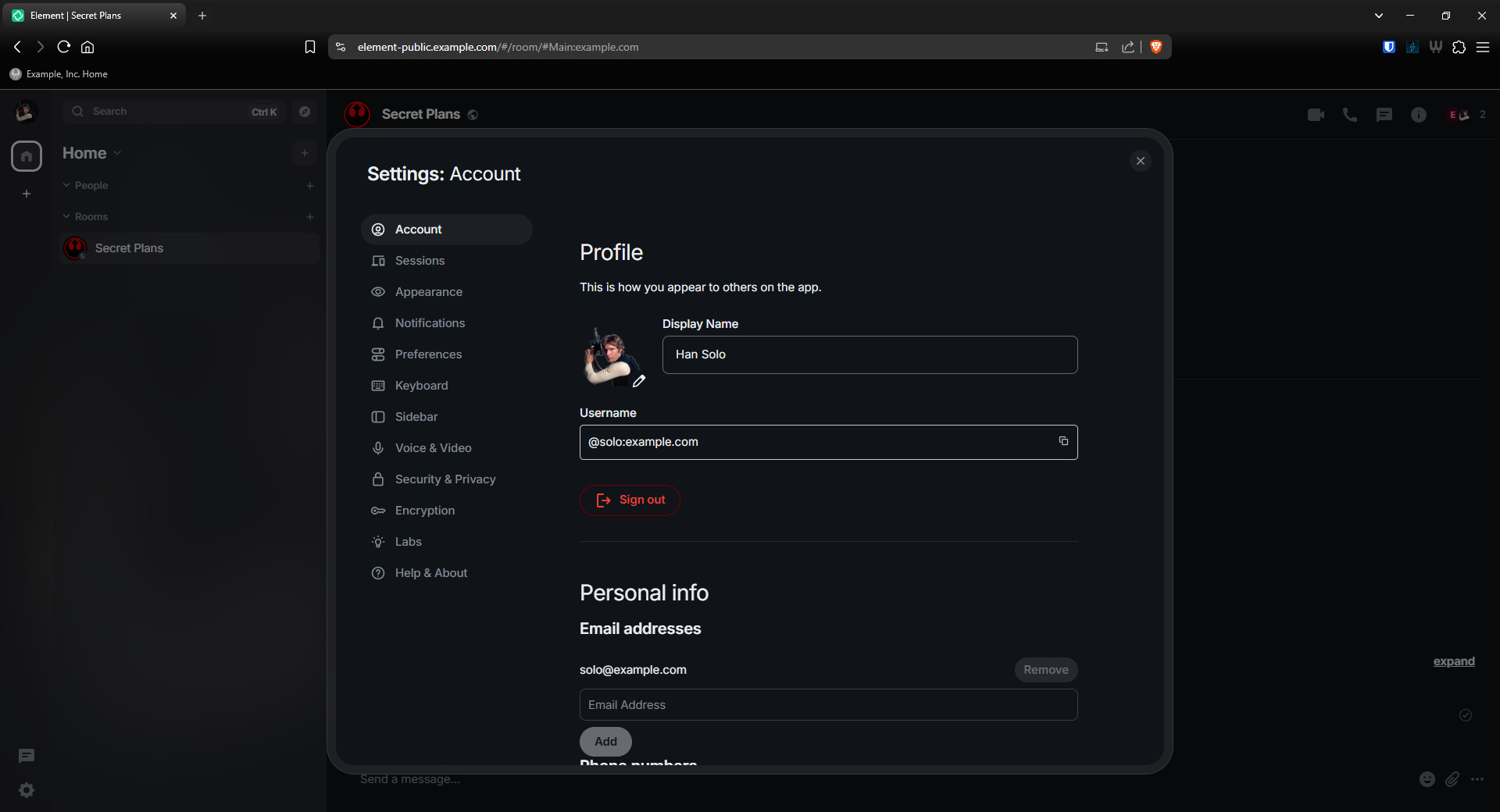The width and height of the screenshot is (1500, 812).
Task: Click the pencil icon to edit avatar
Action: pos(639,381)
